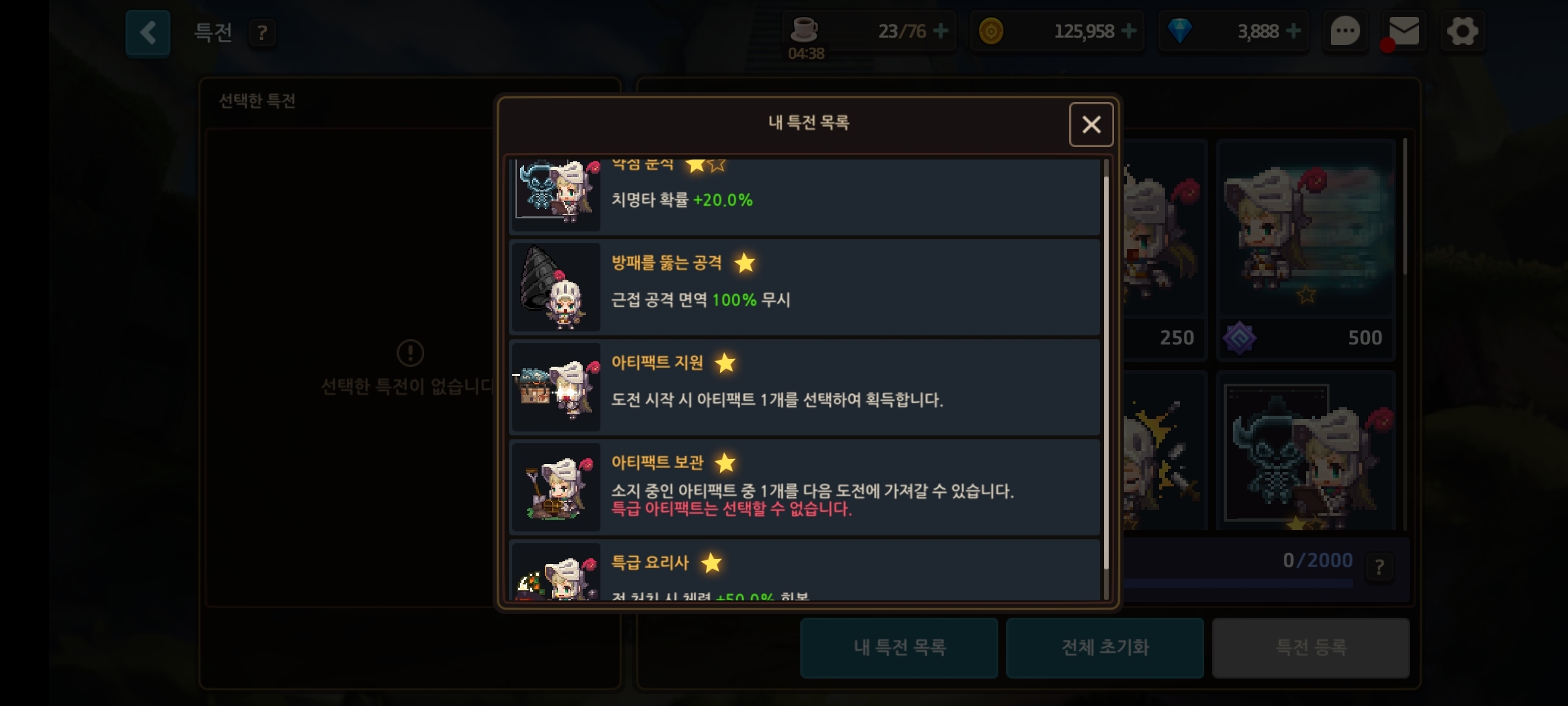Viewport: 1568px width, 706px height.
Task: Select the perk card costing 500
Action: point(1305,250)
